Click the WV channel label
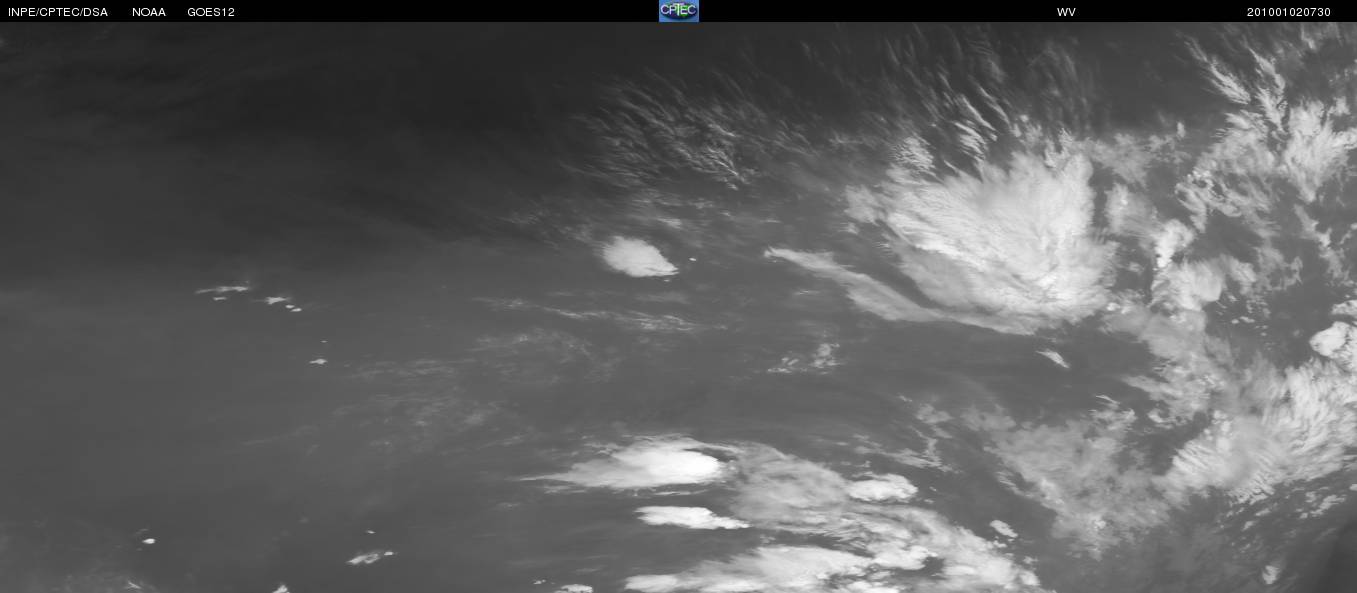This screenshot has width=1357, height=593. [1066, 12]
